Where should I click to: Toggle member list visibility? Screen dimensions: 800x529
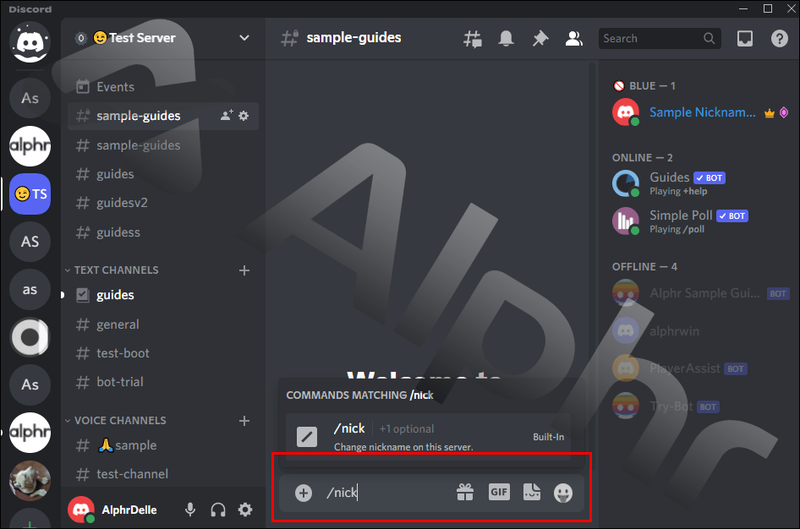pos(574,38)
